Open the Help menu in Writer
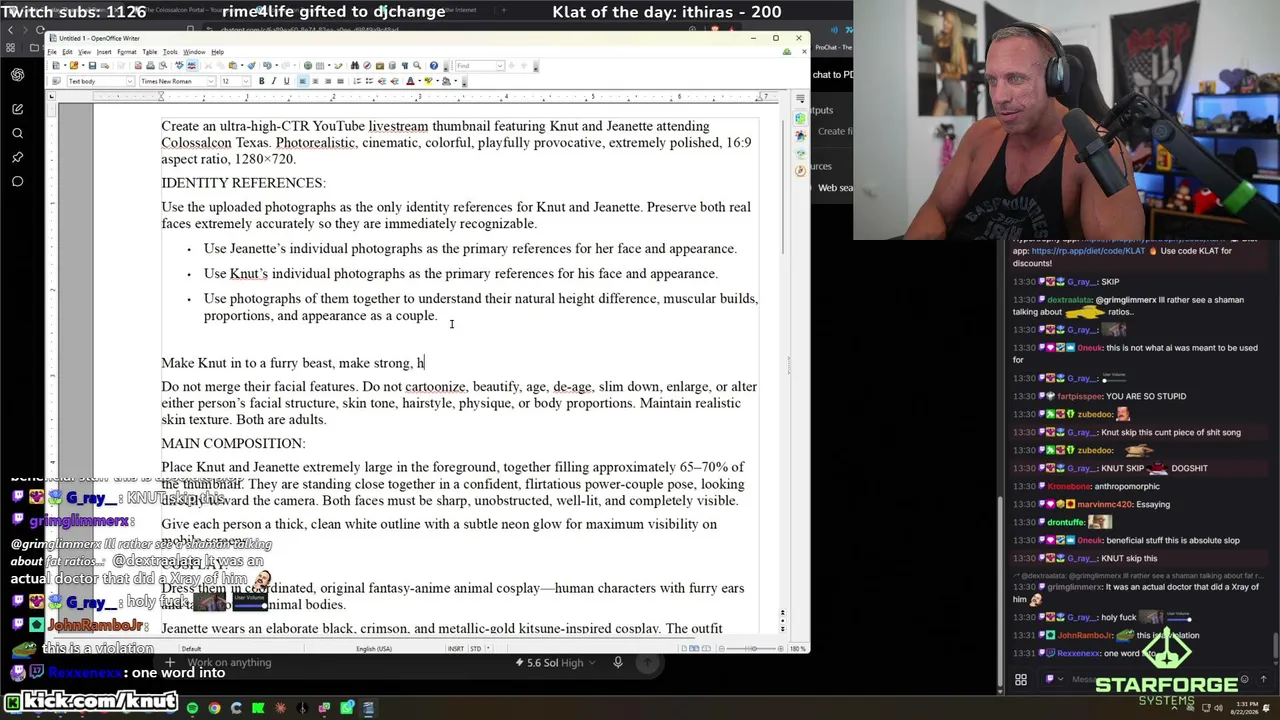 pyautogui.click(x=217, y=52)
